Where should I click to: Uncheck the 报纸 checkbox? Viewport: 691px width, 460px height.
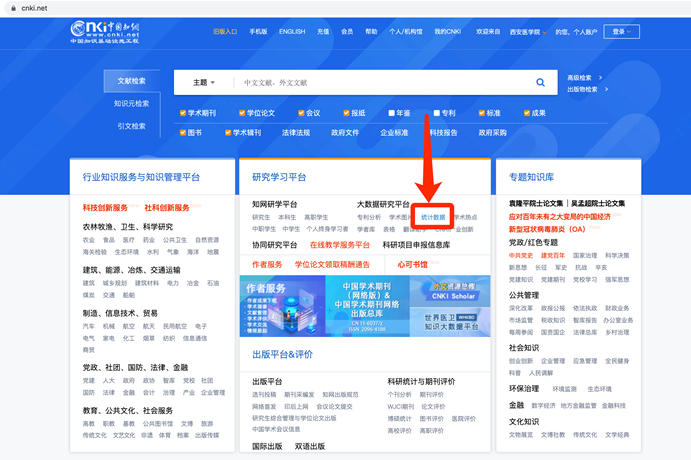346,113
